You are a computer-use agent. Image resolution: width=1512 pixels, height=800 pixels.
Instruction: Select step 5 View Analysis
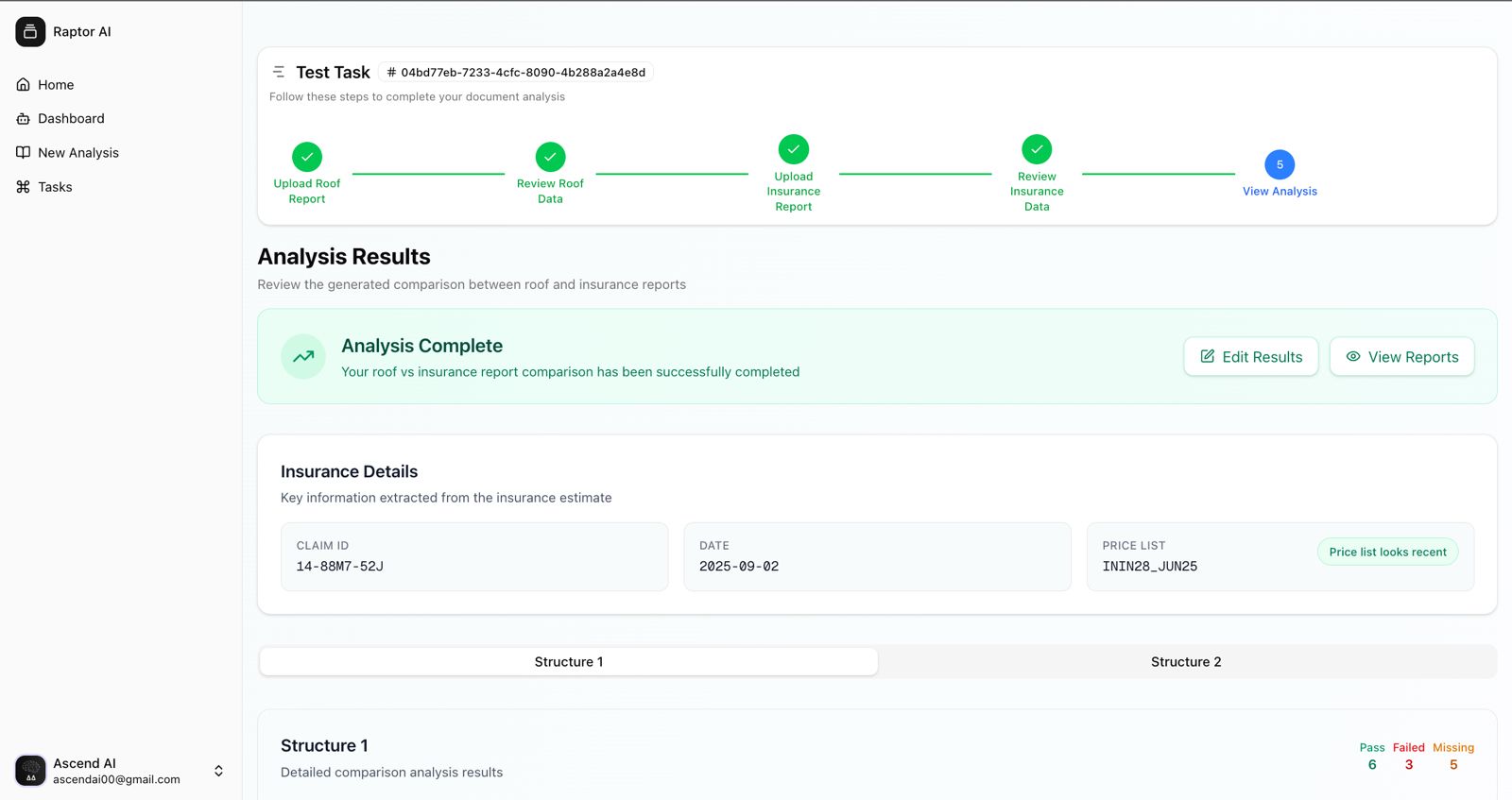pos(1280,164)
